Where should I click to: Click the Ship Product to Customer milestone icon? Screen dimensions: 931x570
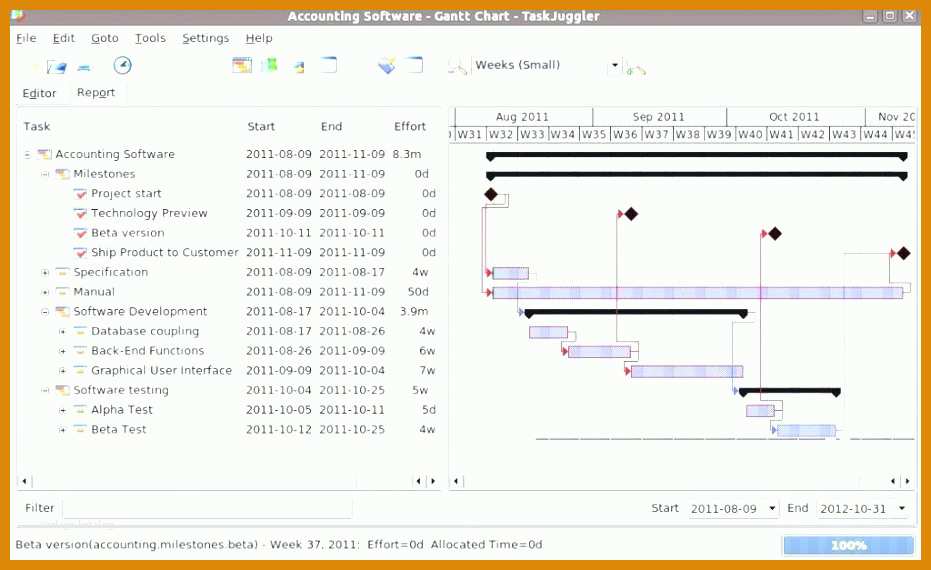coord(80,252)
